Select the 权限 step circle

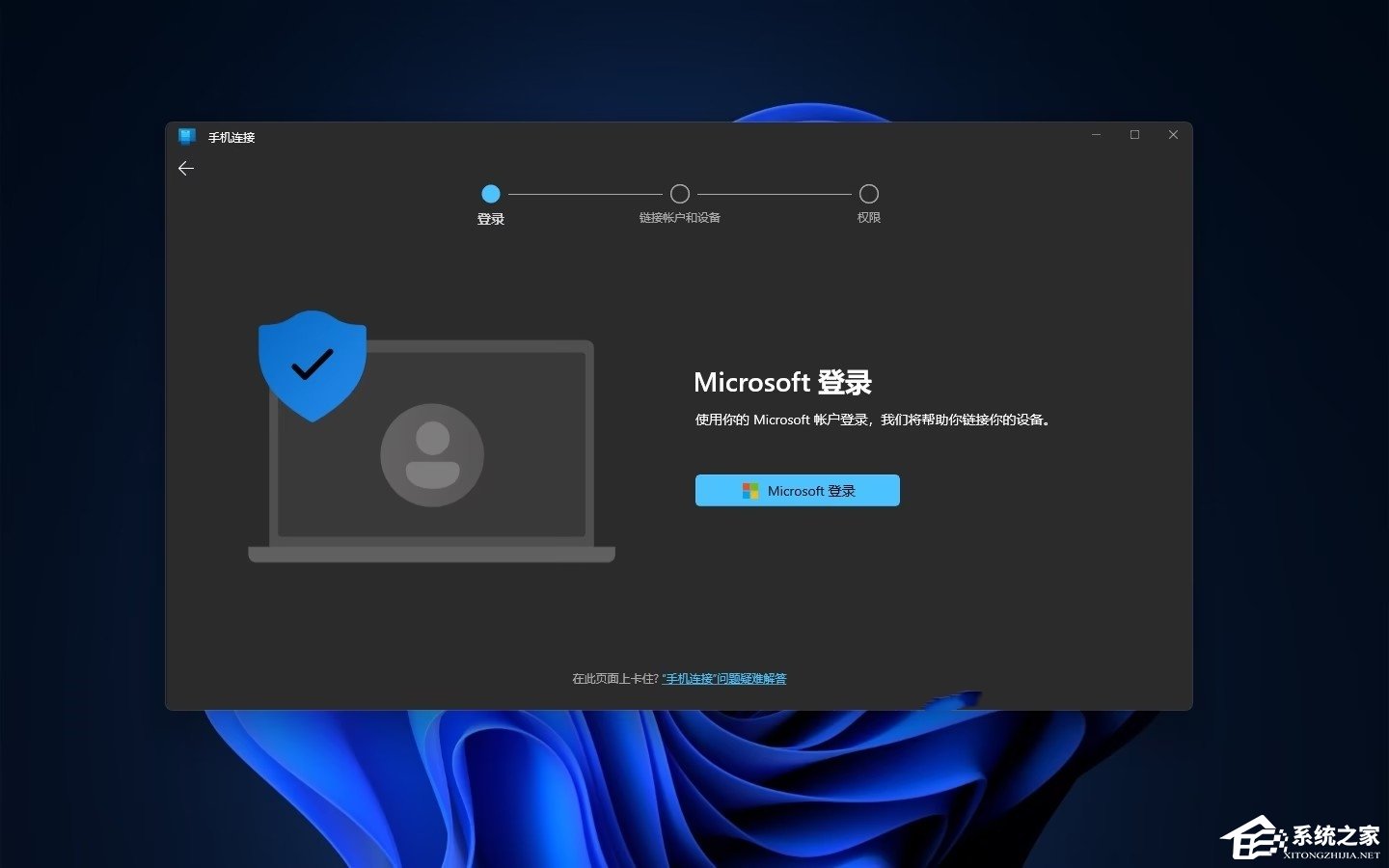pyautogui.click(x=868, y=194)
